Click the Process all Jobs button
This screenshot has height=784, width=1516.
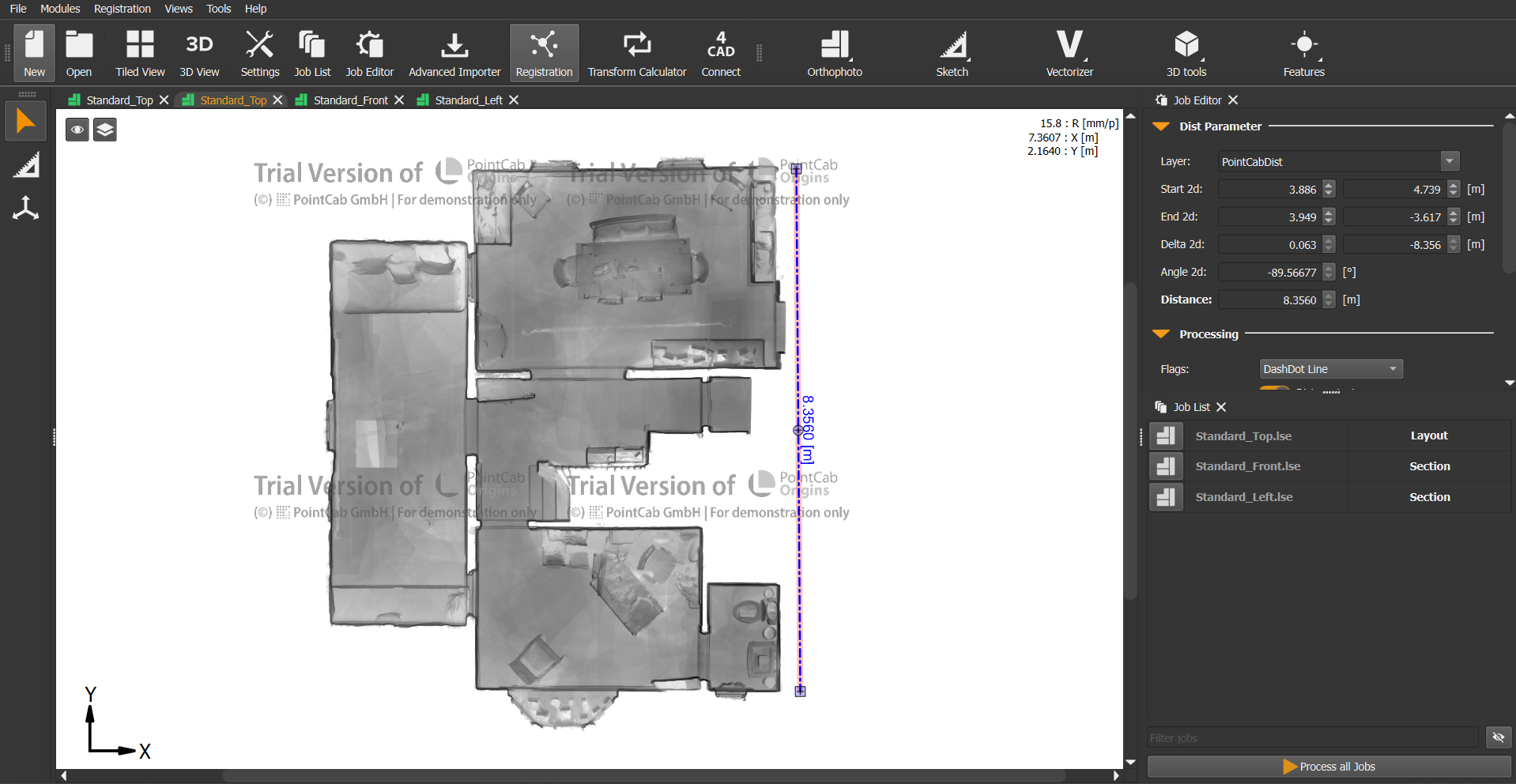[x=1329, y=767]
